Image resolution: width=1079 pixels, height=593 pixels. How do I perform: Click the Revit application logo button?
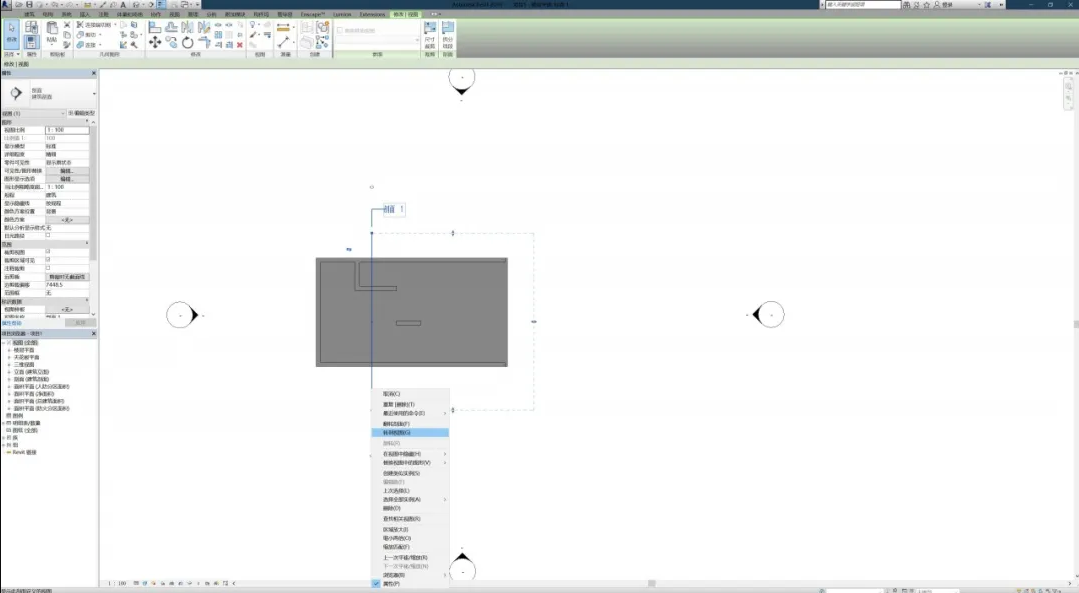(6, 4)
